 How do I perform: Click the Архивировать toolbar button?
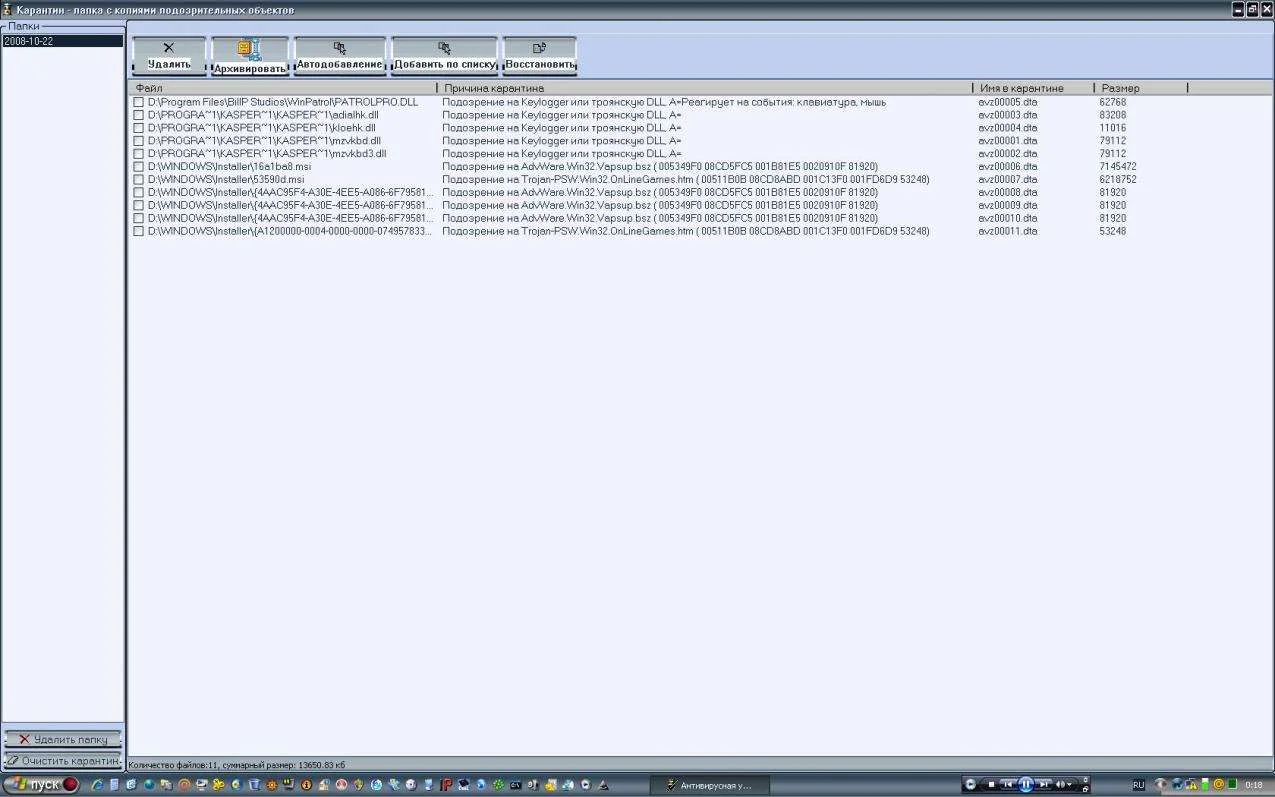tap(249, 56)
